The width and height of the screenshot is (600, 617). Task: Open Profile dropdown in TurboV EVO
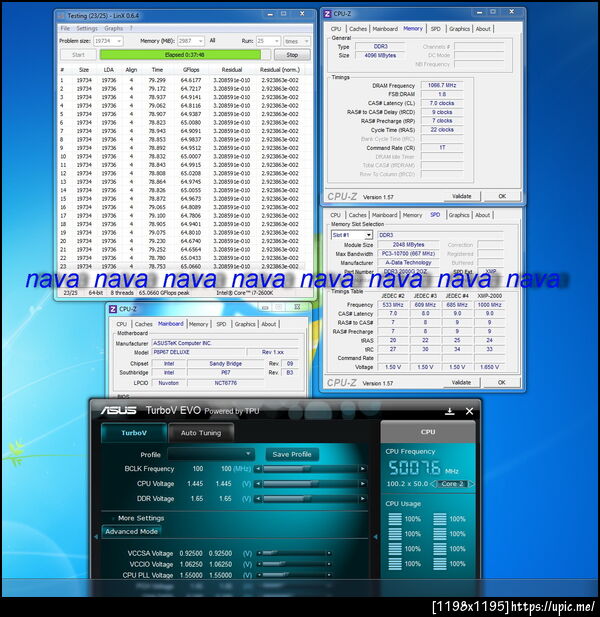point(211,454)
